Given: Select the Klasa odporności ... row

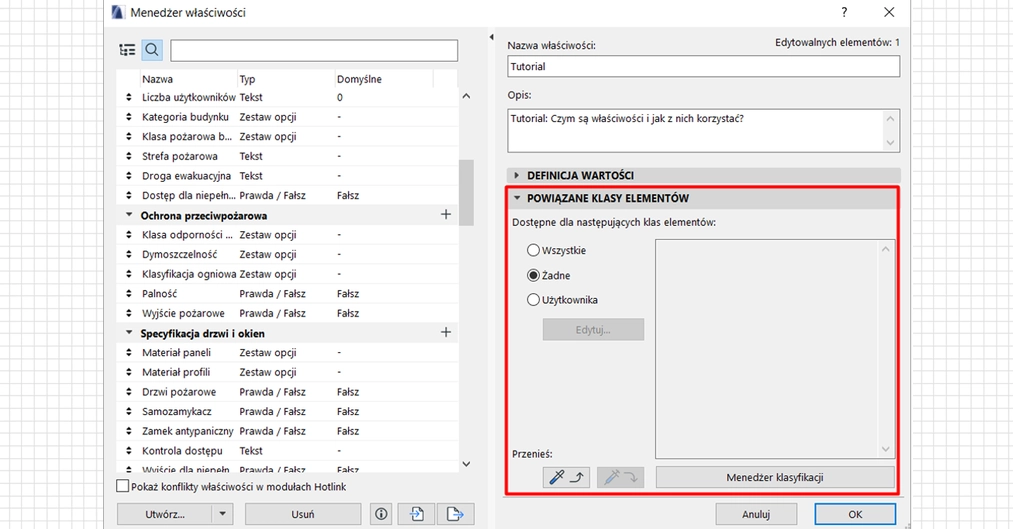Looking at the screenshot, I should pyautogui.click(x=287, y=234).
